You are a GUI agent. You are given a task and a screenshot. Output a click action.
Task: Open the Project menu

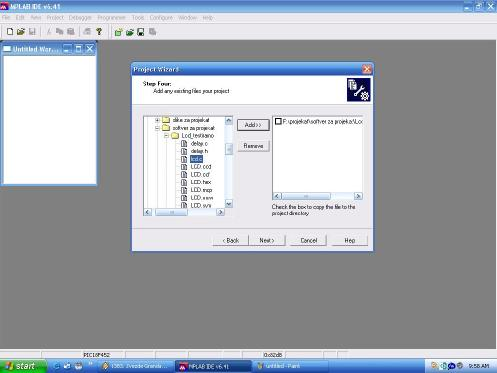(x=55, y=18)
